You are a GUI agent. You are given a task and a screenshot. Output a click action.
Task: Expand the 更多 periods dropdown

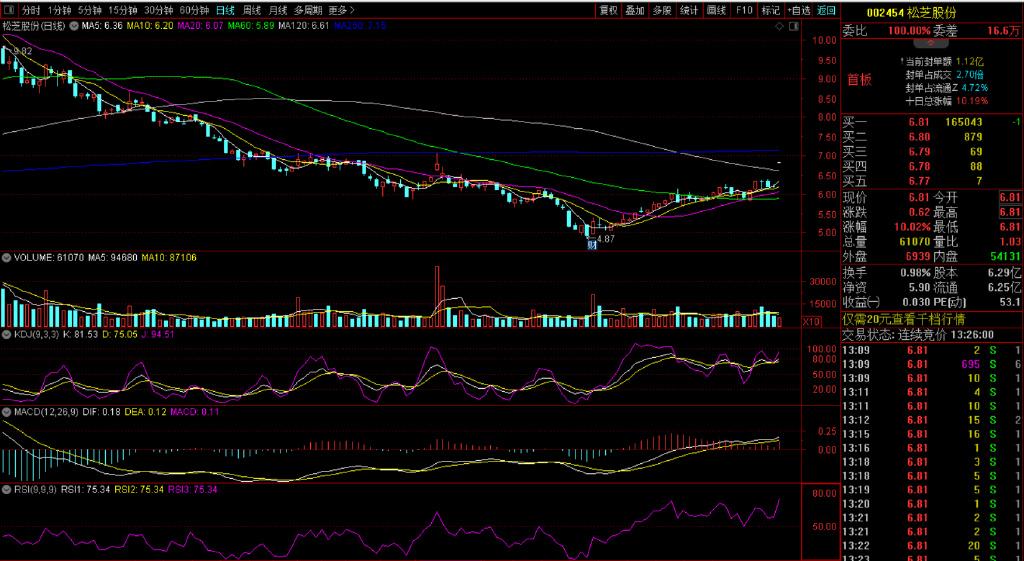(x=343, y=10)
